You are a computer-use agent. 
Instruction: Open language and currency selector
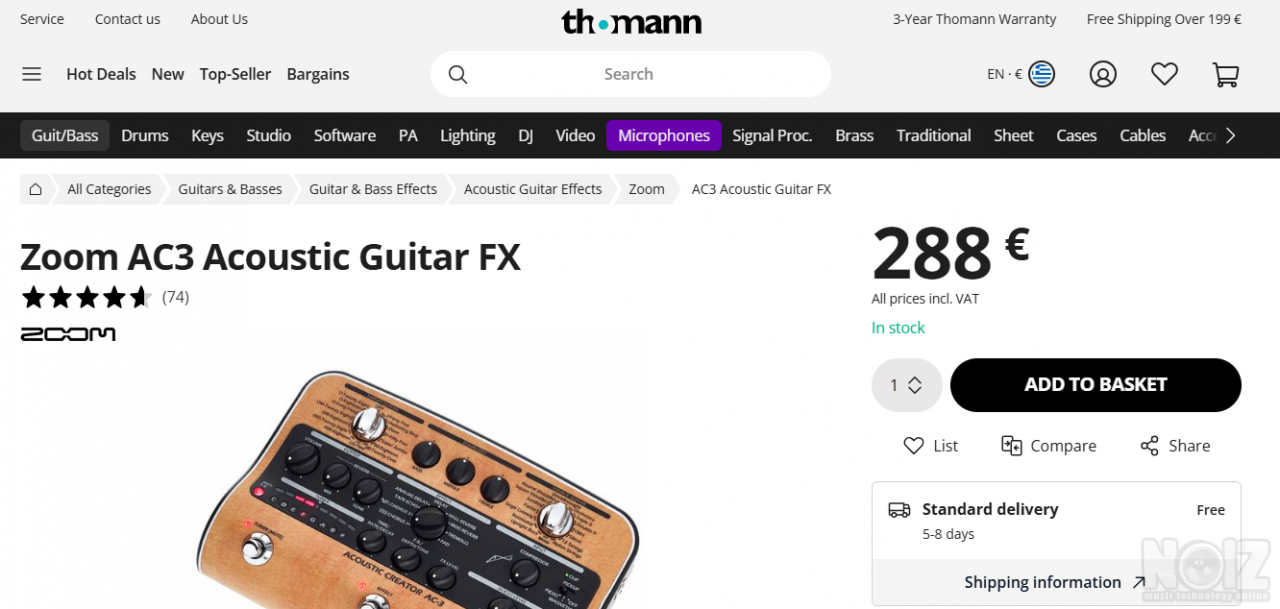1021,74
